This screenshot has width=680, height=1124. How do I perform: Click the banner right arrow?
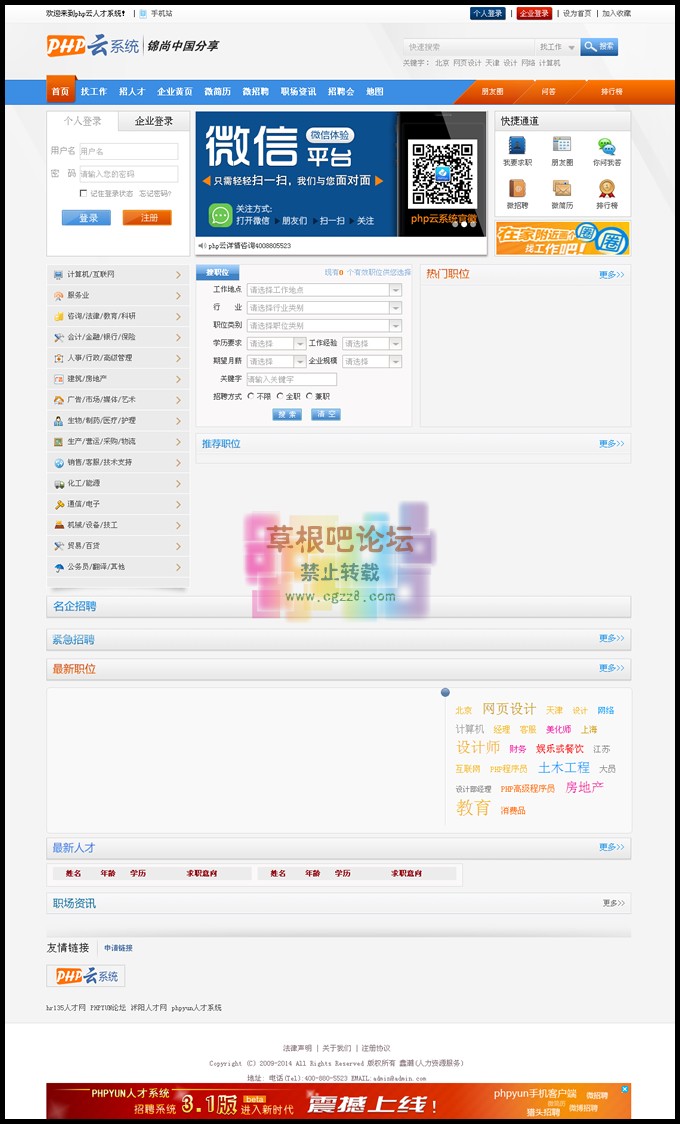[378, 181]
